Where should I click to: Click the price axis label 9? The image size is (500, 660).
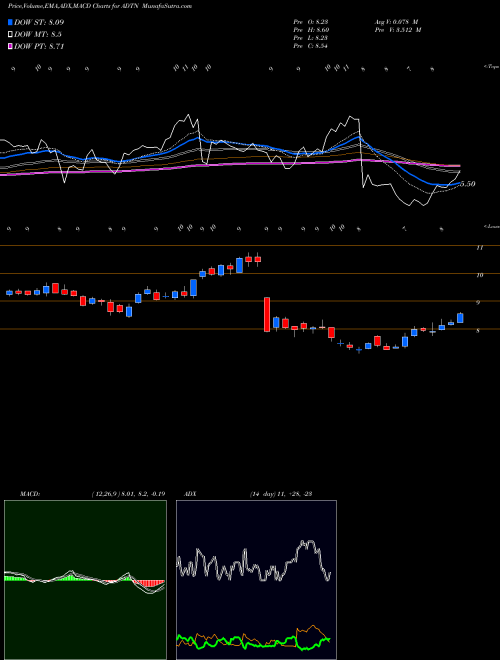(478, 303)
